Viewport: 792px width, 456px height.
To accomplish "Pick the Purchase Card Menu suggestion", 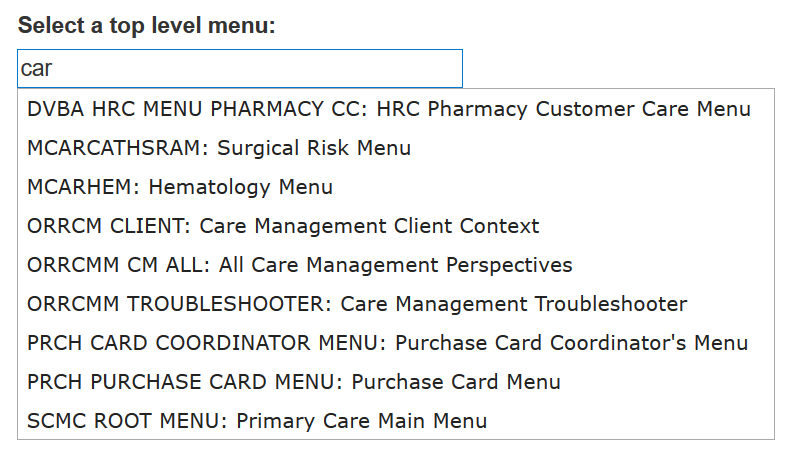I will point(456,382).
